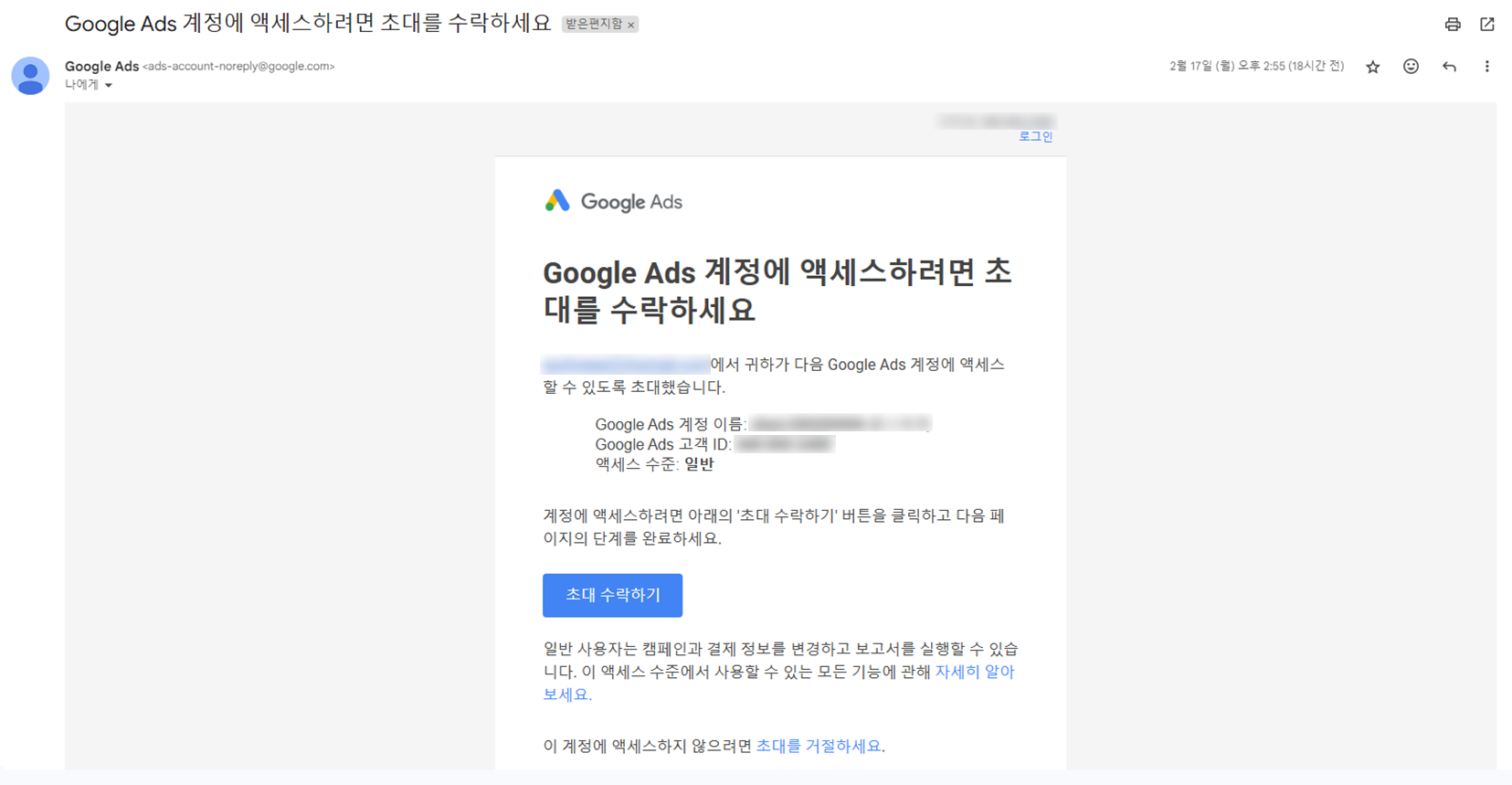1512x785 pixels.
Task: Open email in new window icon
Action: click(x=1487, y=25)
